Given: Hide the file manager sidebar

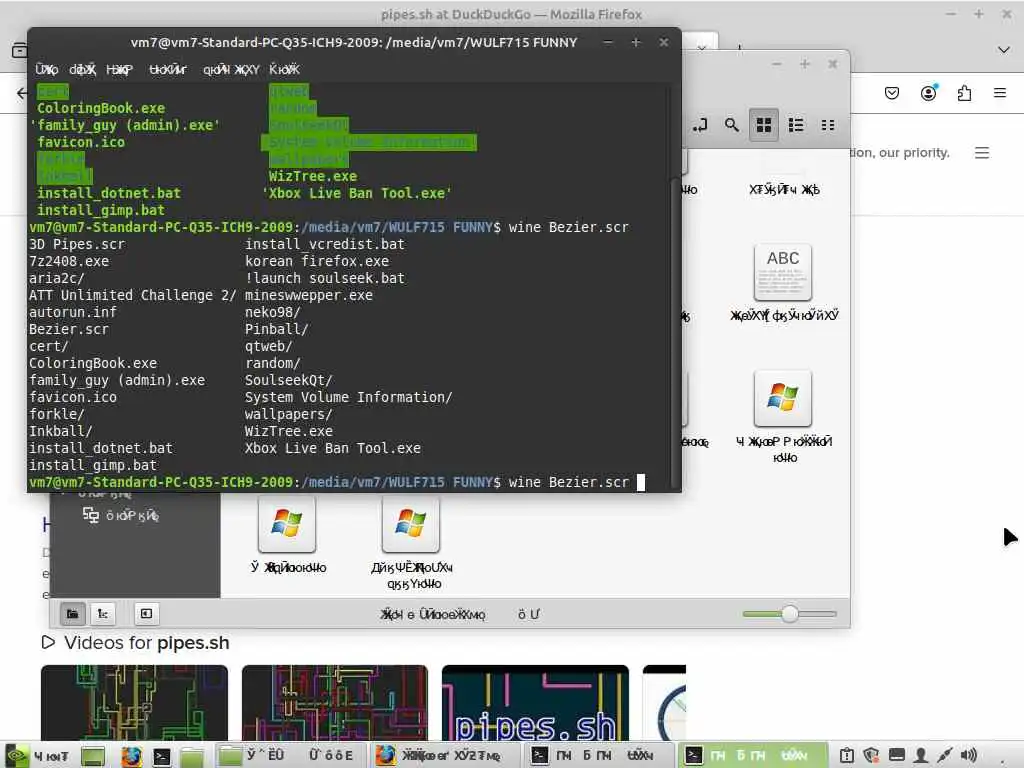Looking at the screenshot, I should coord(146,613).
